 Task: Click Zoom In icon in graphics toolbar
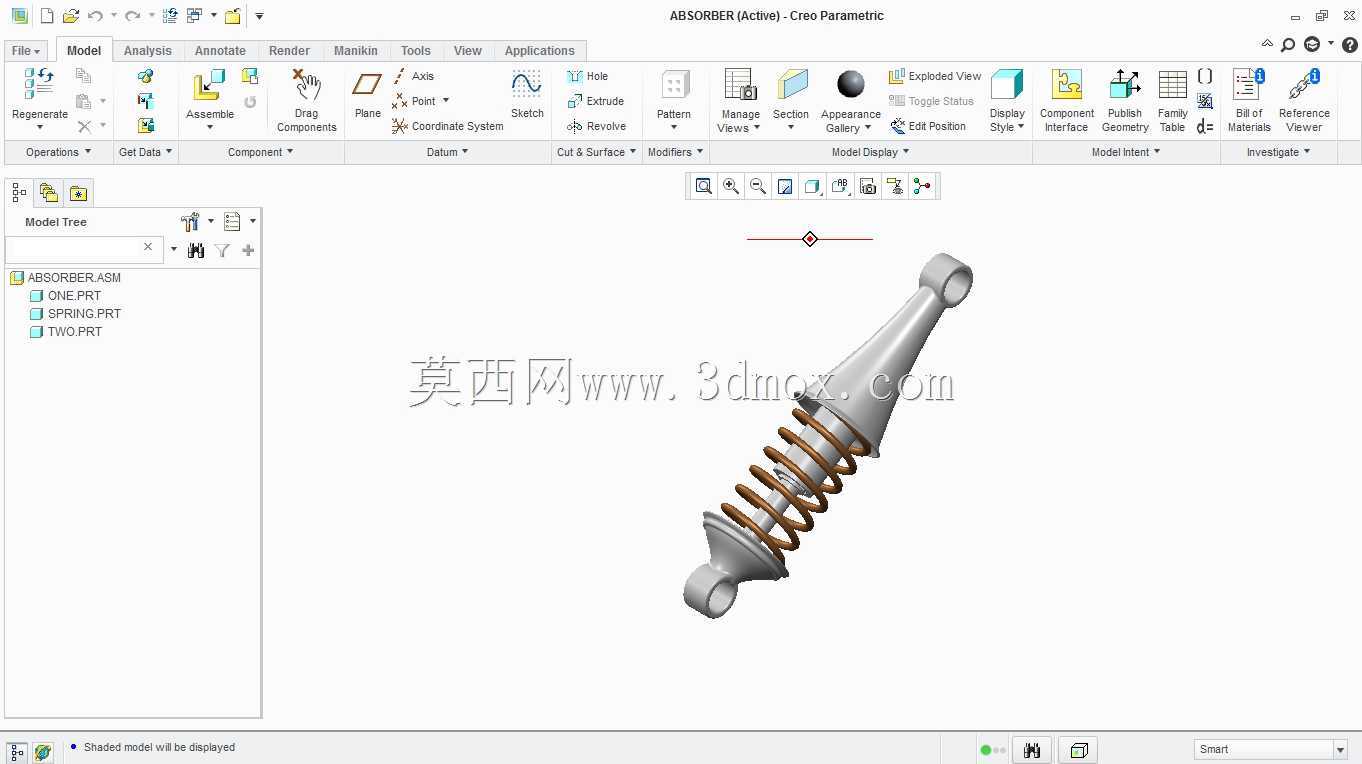tap(731, 186)
